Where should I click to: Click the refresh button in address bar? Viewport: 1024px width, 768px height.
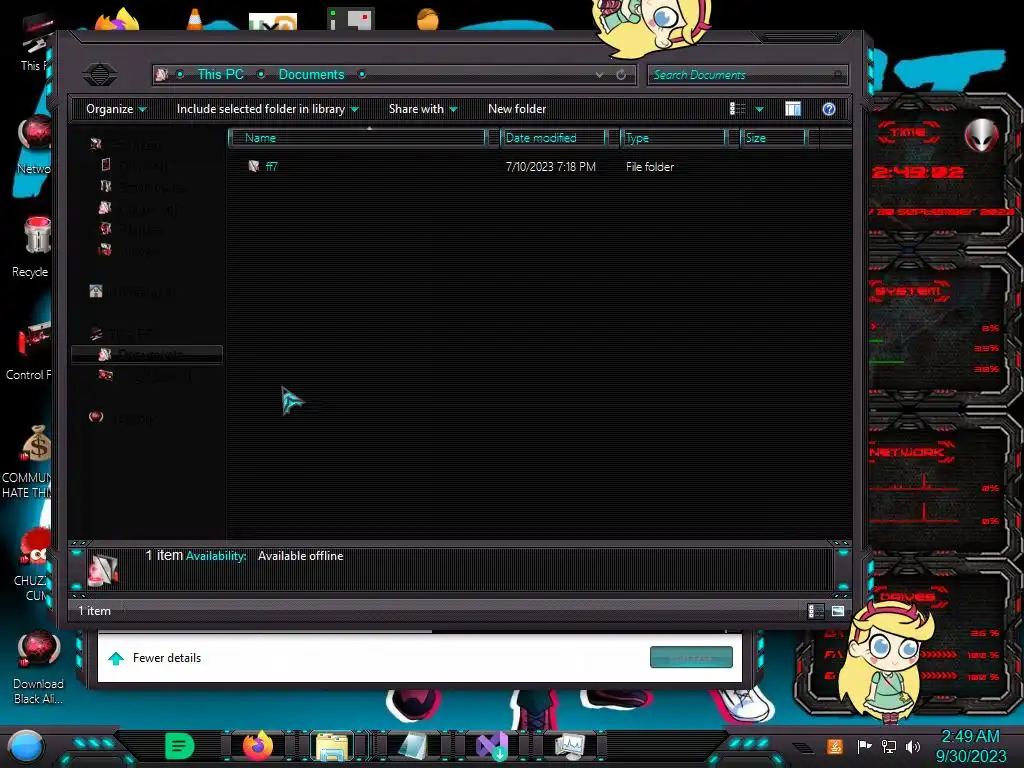(621, 74)
